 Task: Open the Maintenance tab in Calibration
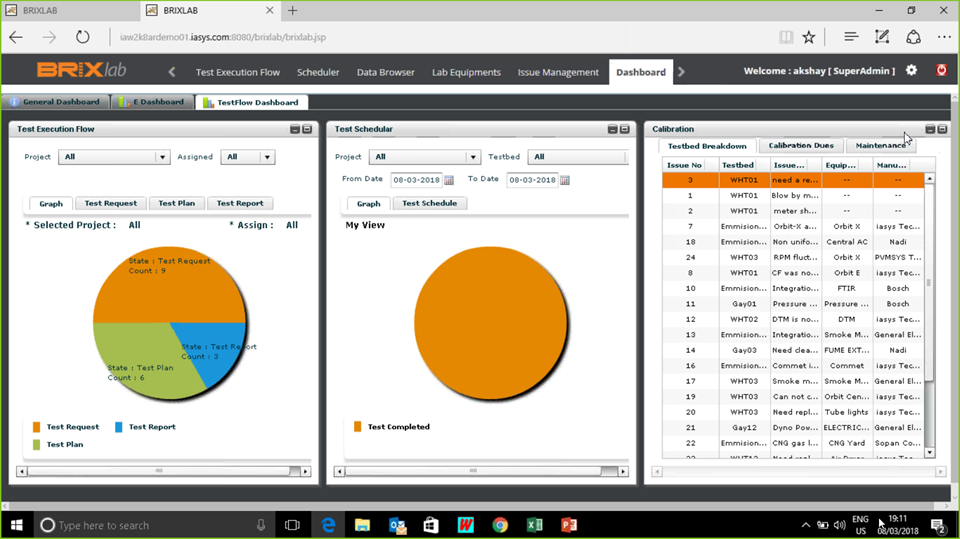880,146
